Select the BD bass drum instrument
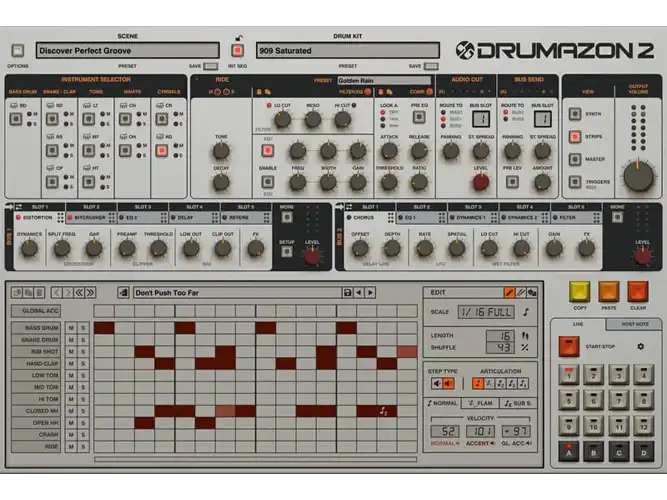 click(x=16, y=119)
